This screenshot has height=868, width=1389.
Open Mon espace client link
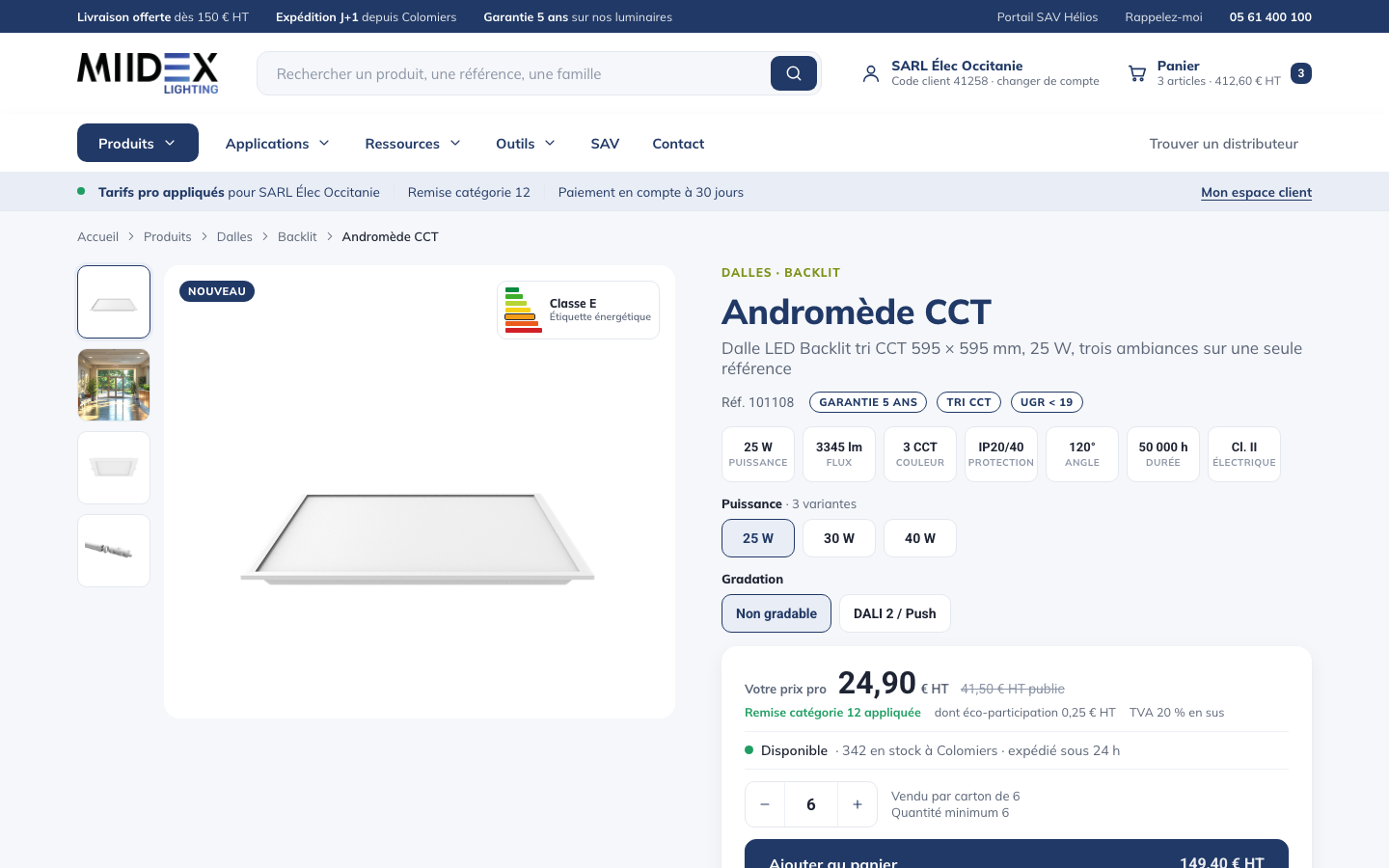coord(1256,192)
